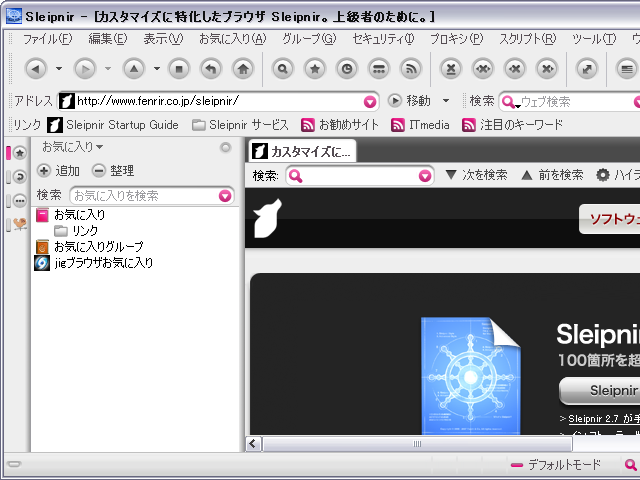Click the 追加 add favorite button
The height and width of the screenshot is (480, 640).
59,171
